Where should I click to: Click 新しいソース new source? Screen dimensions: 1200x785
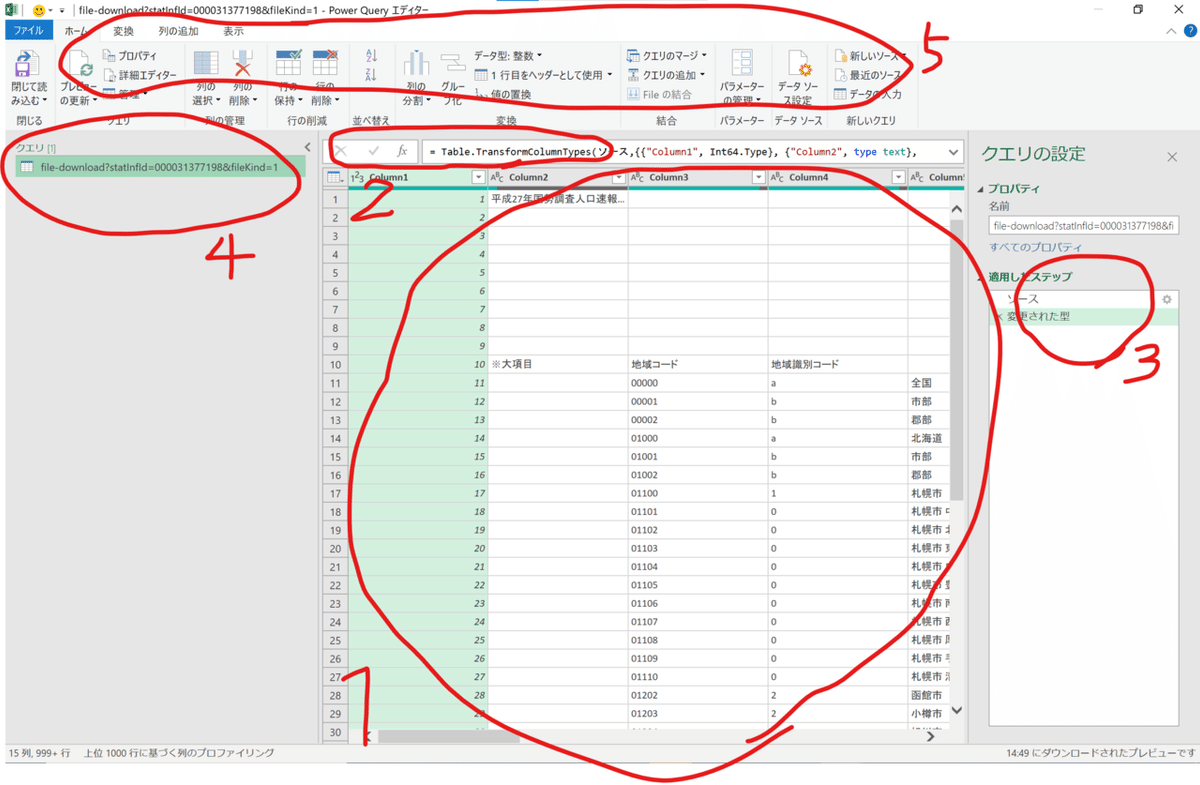click(x=871, y=56)
